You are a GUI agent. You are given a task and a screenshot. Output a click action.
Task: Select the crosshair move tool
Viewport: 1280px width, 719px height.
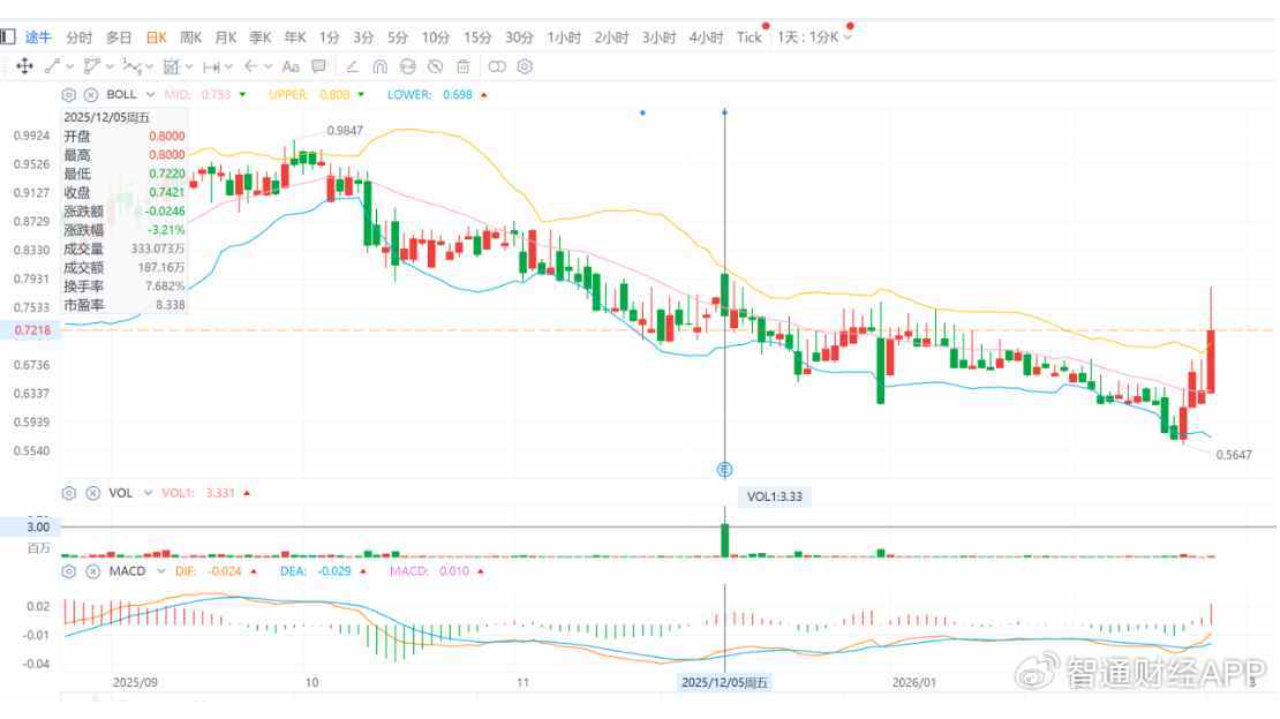[24, 66]
